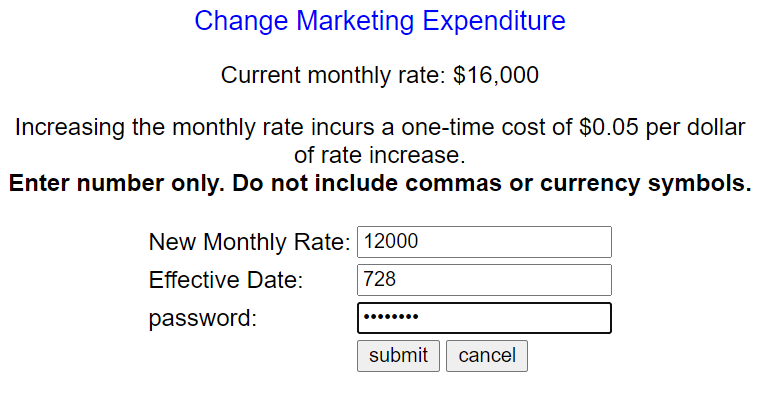Click the Effective Date label text
Viewport: 758px width, 393px height.
point(226,280)
